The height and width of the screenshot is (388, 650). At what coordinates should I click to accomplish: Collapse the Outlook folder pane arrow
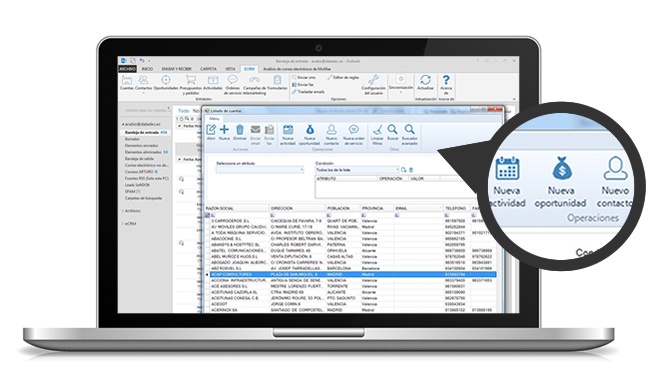(168, 109)
